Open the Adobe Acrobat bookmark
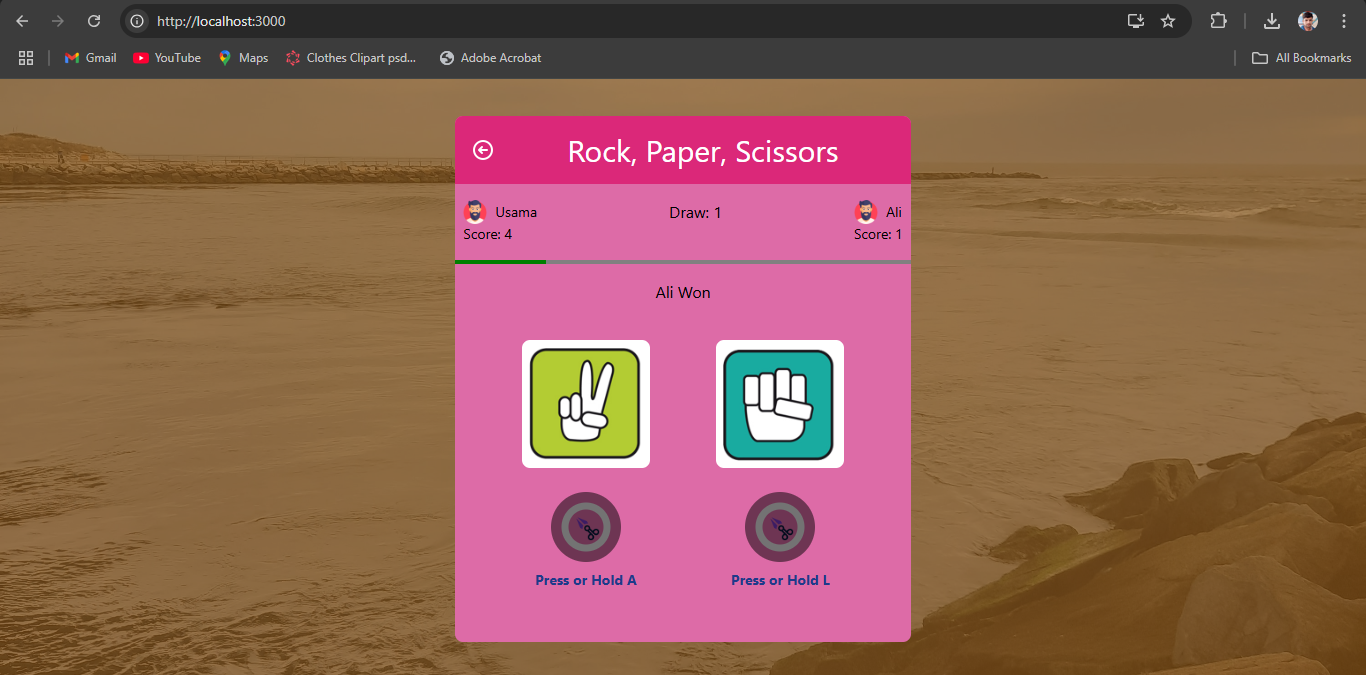1366x675 pixels. [x=490, y=58]
